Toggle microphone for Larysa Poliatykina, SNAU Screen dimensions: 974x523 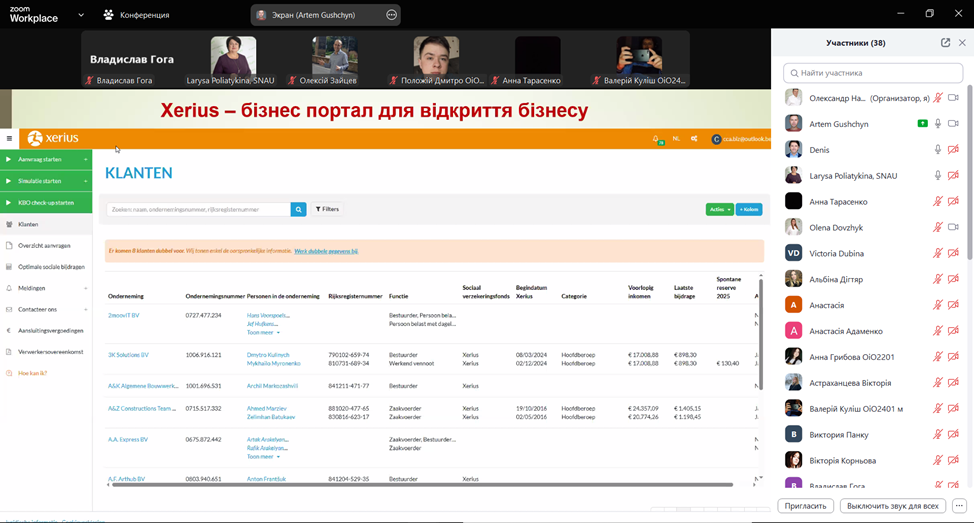(938, 176)
